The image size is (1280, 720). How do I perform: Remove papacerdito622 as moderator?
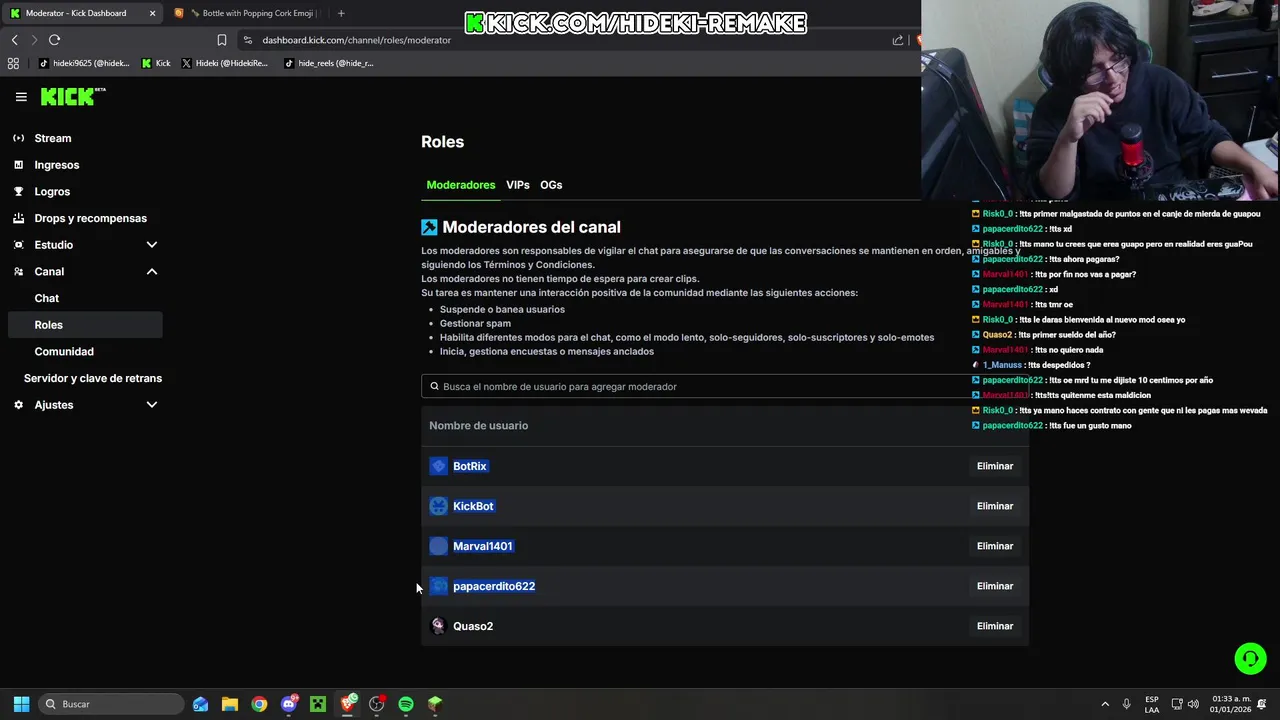coord(995,586)
